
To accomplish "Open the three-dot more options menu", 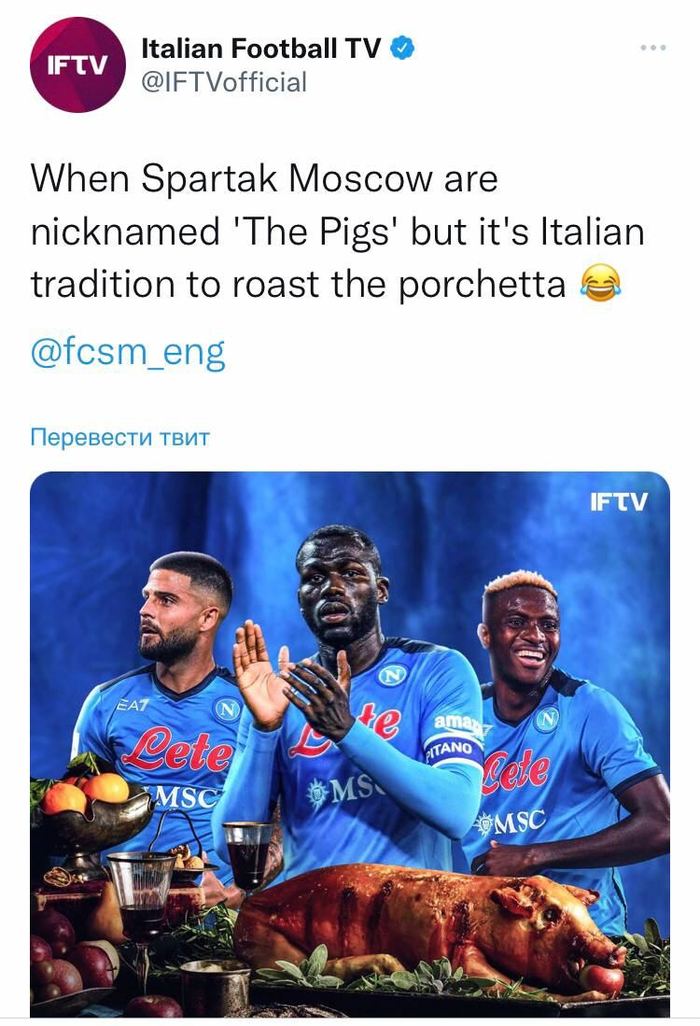I will [x=653, y=47].
